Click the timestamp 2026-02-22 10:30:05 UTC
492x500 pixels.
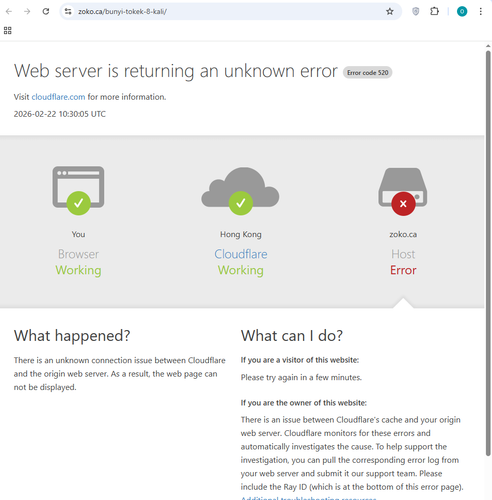pos(60,114)
